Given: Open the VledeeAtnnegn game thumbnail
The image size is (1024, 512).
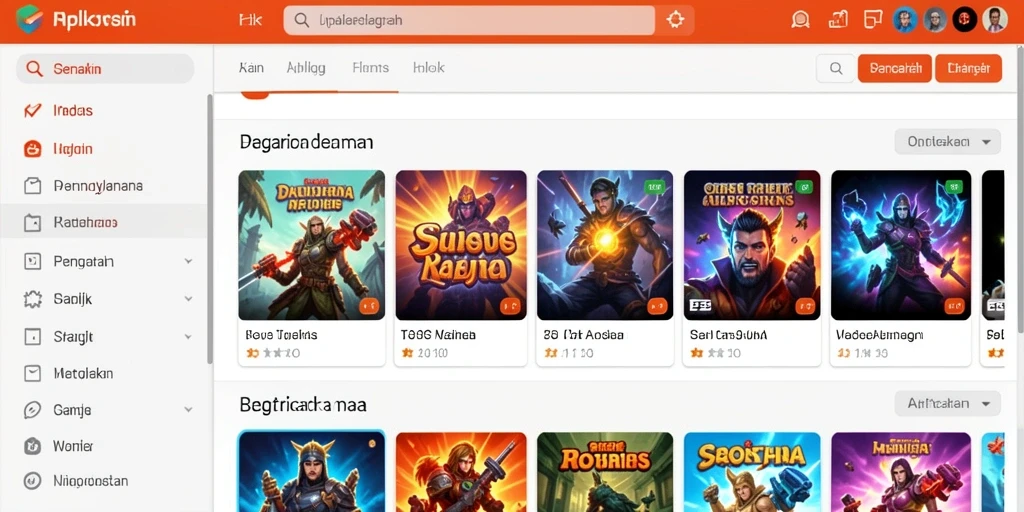Looking at the screenshot, I should [x=901, y=245].
